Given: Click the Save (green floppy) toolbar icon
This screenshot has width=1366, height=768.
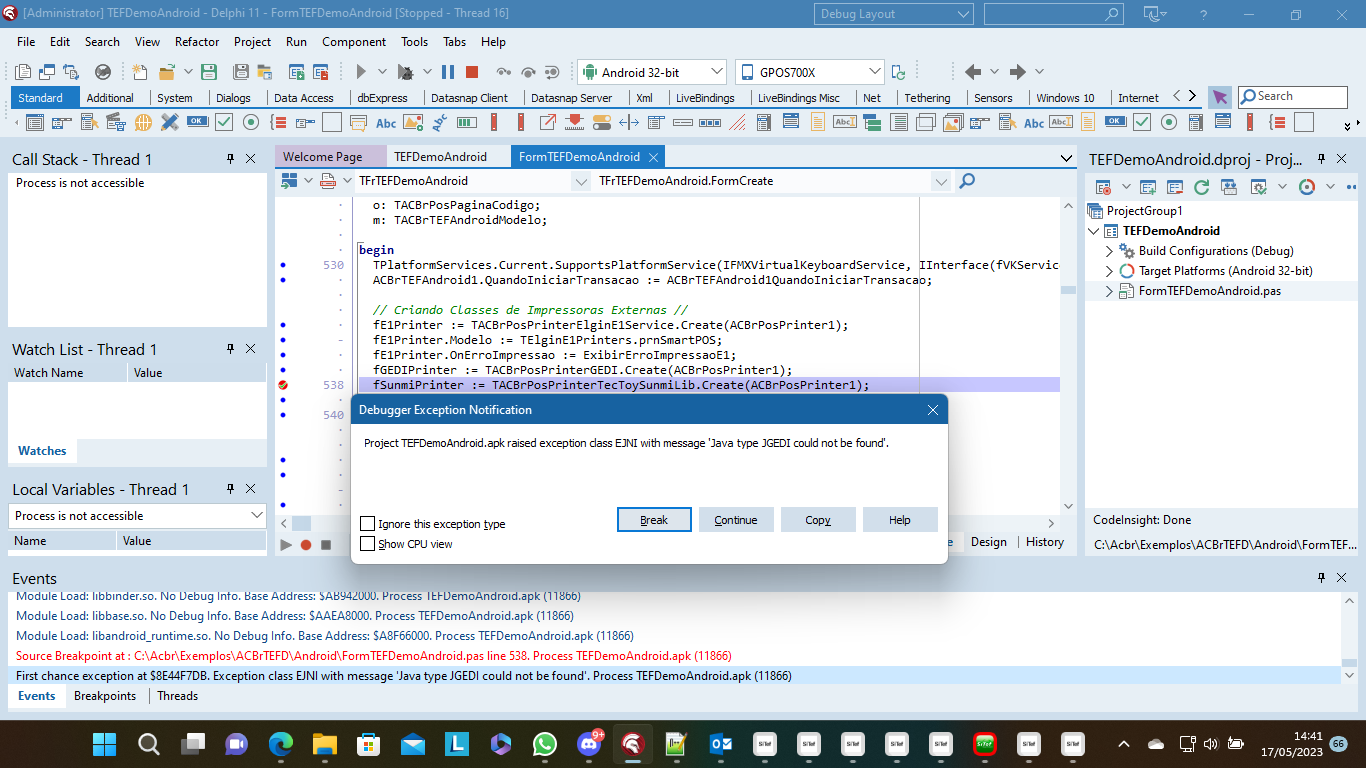Looking at the screenshot, I should coord(209,72).
